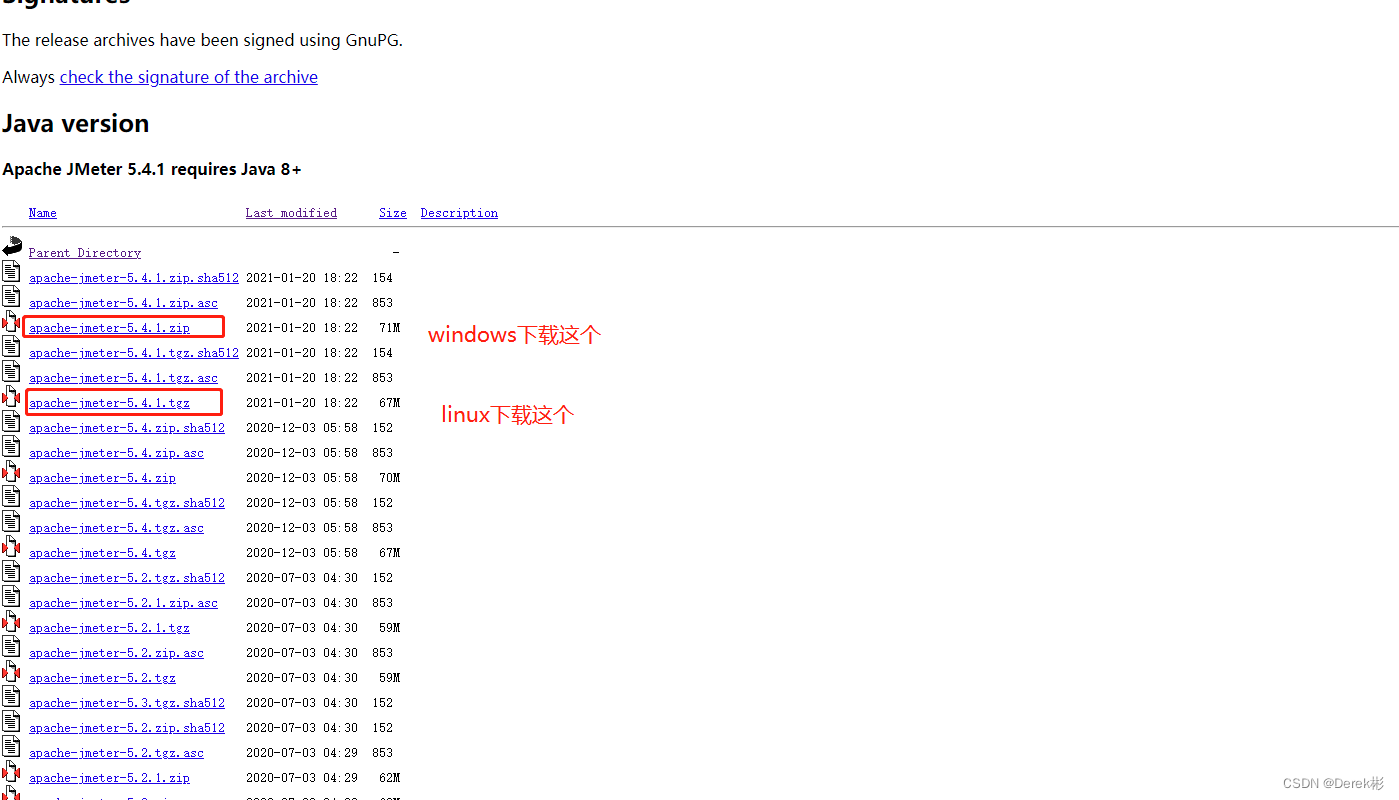Click the archive icon beside apache-jmeter-5.2.1.zip
Viewport: 1399px width, 800px height.
coord(11,770)
